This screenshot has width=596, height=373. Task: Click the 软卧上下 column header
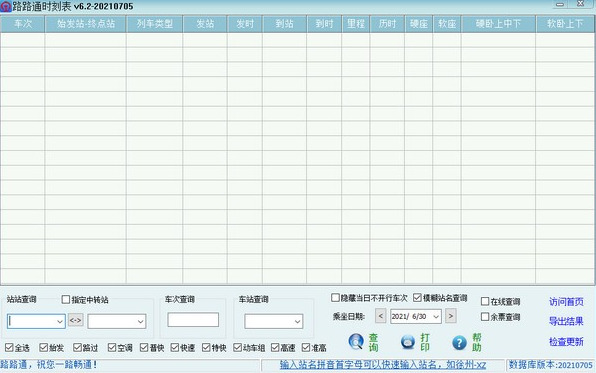click(x=565, y=24)
